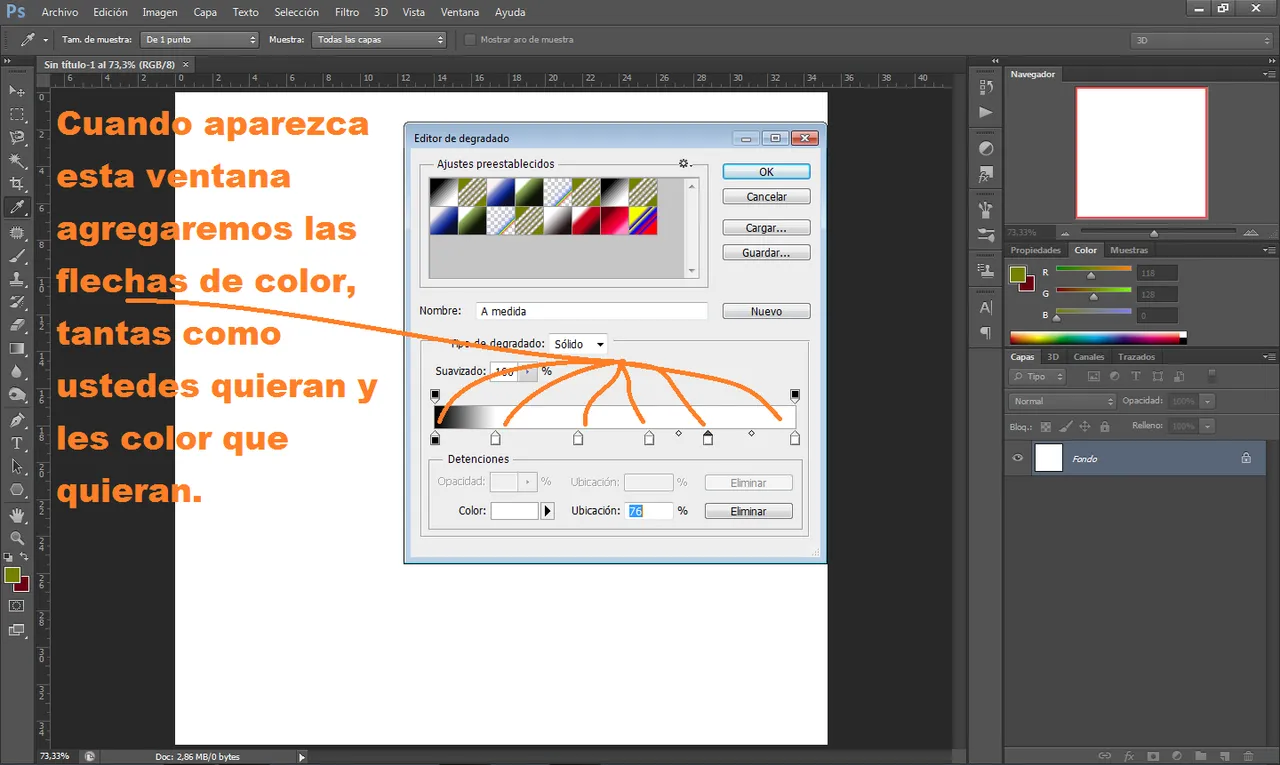Click the enabled Eliminar color stop button
The height and width of the screenshot is (765, 1280).
click(x=748, y=511)
